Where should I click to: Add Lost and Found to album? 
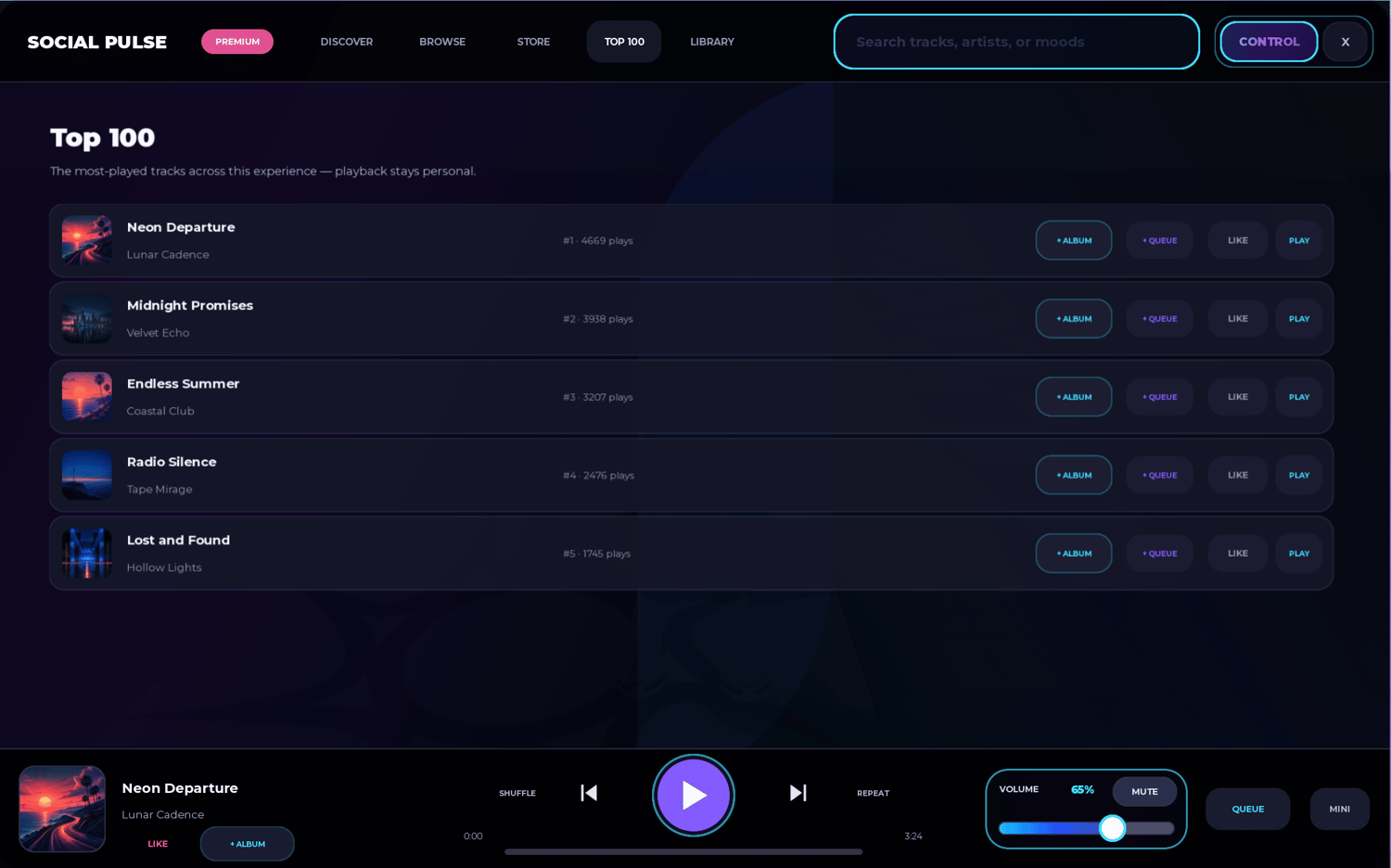point(1074,554)
